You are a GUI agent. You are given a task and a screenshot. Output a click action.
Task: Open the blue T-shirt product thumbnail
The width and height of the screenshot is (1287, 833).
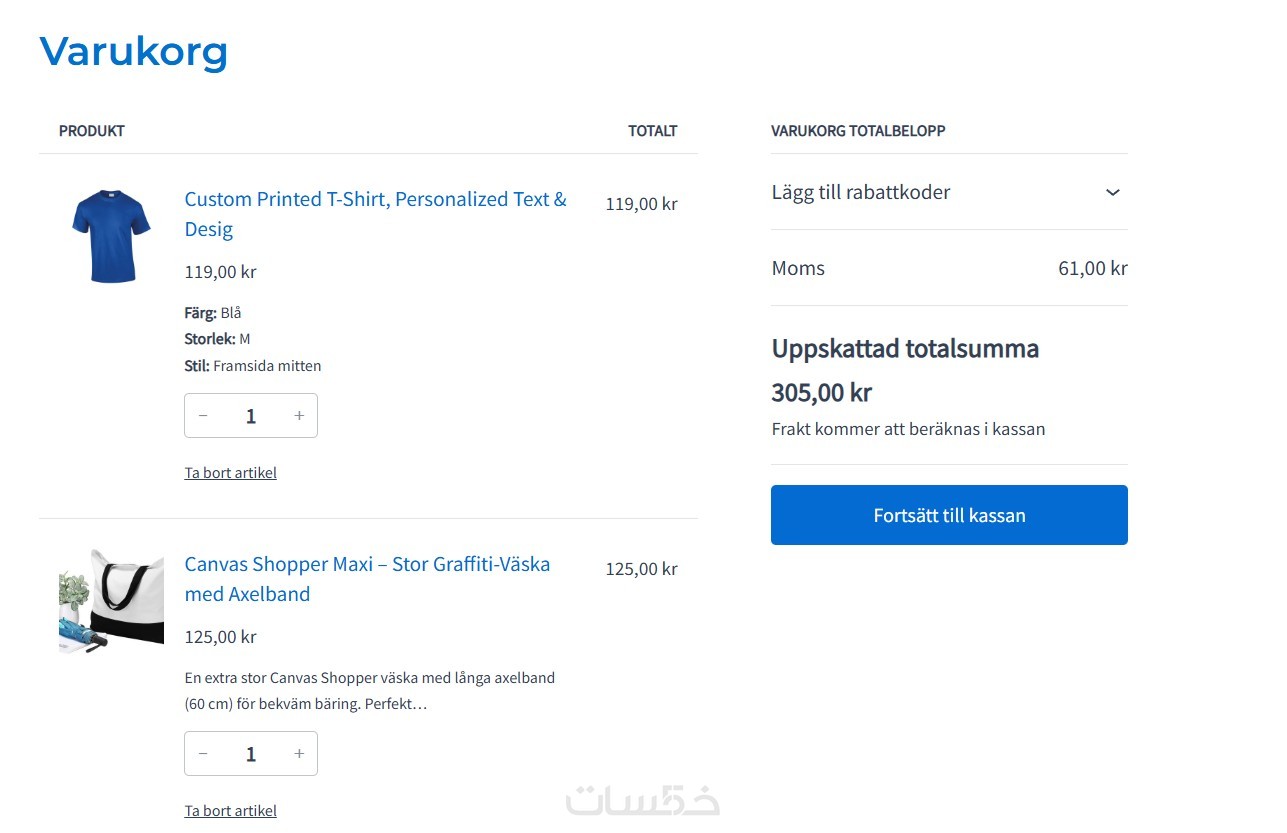click(111, 236)
